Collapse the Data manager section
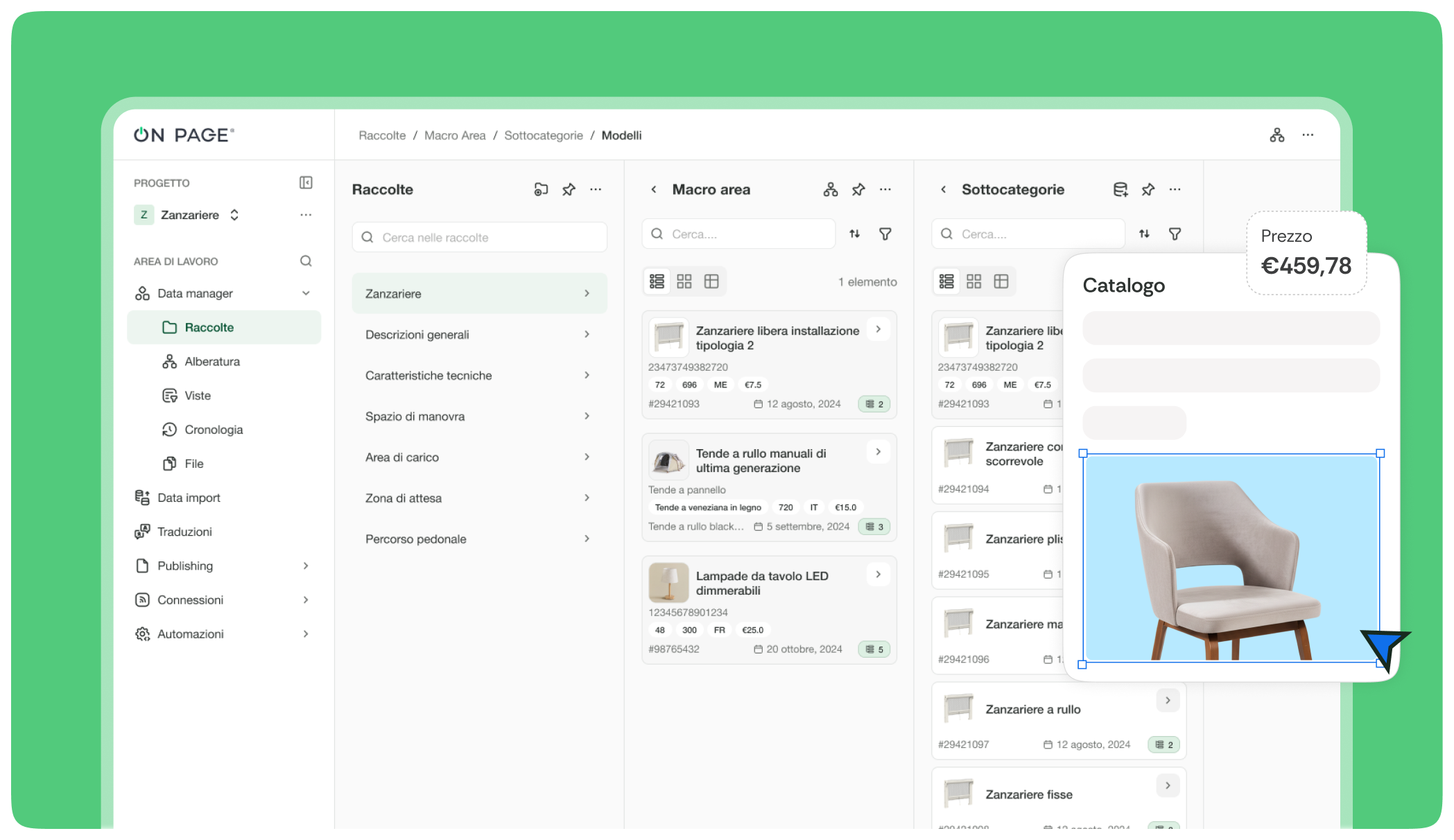The width and height of the screenshot is (1454, 840). point(306,293)
